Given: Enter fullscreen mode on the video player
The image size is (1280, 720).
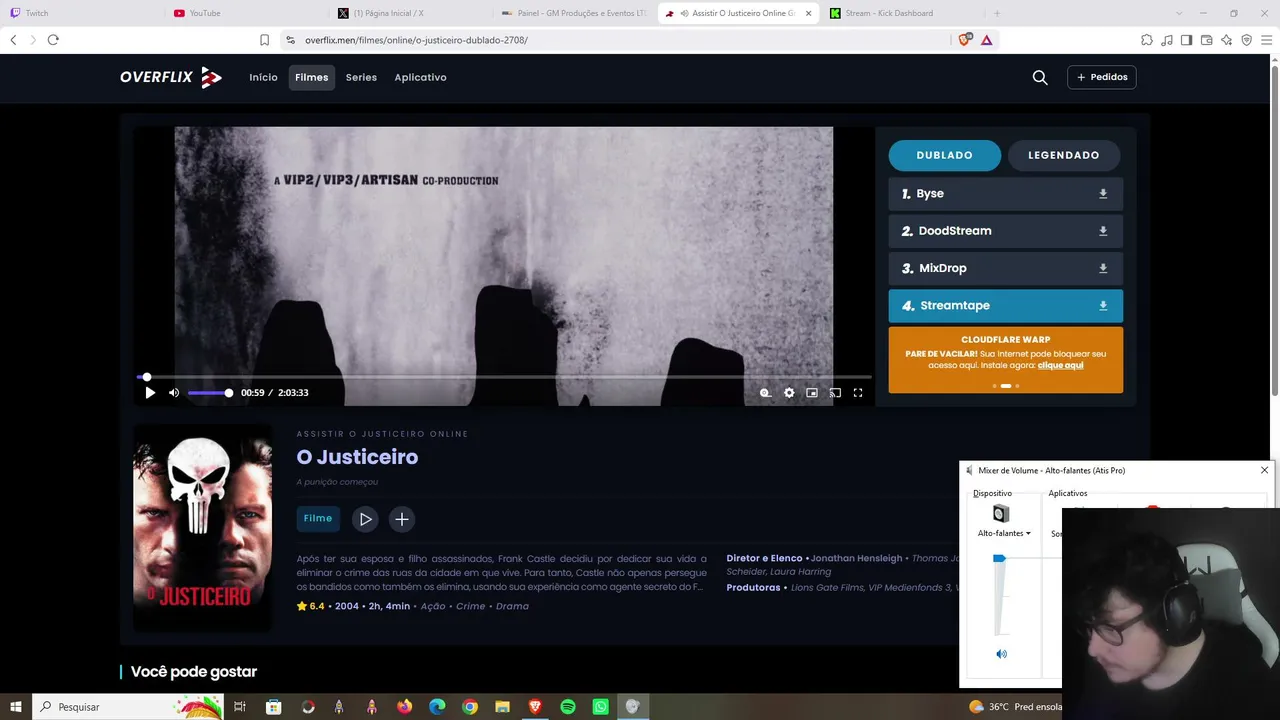Looking at the screenshot, I should [858, 393].
